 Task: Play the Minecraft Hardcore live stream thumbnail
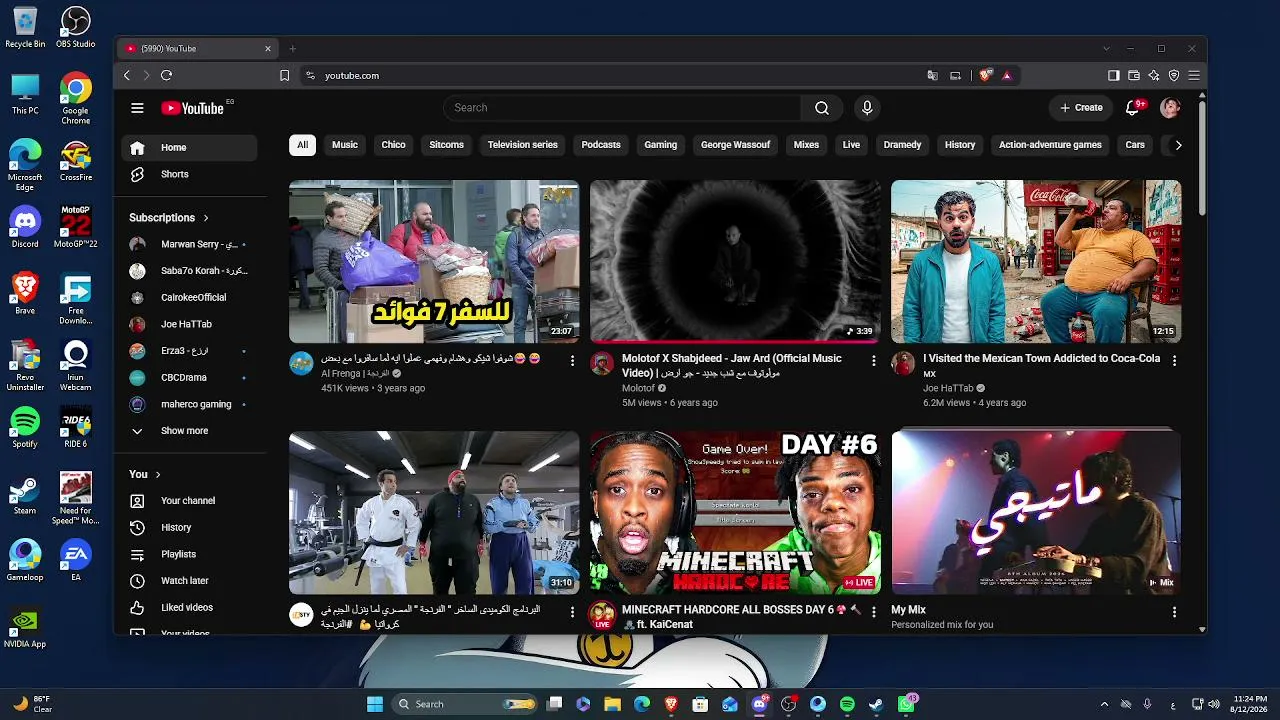[735, 512]
